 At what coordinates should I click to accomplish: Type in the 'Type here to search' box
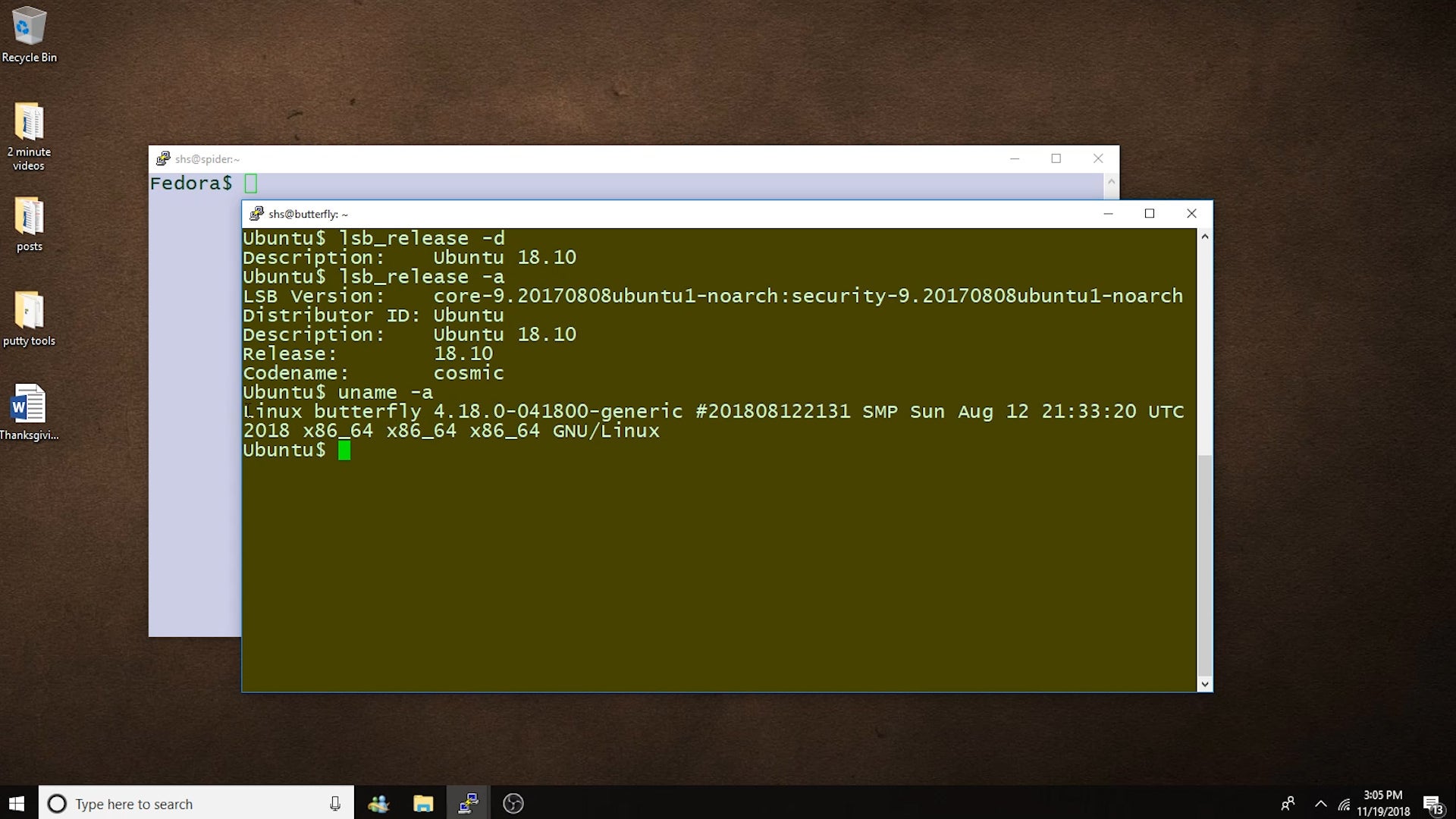196,804
